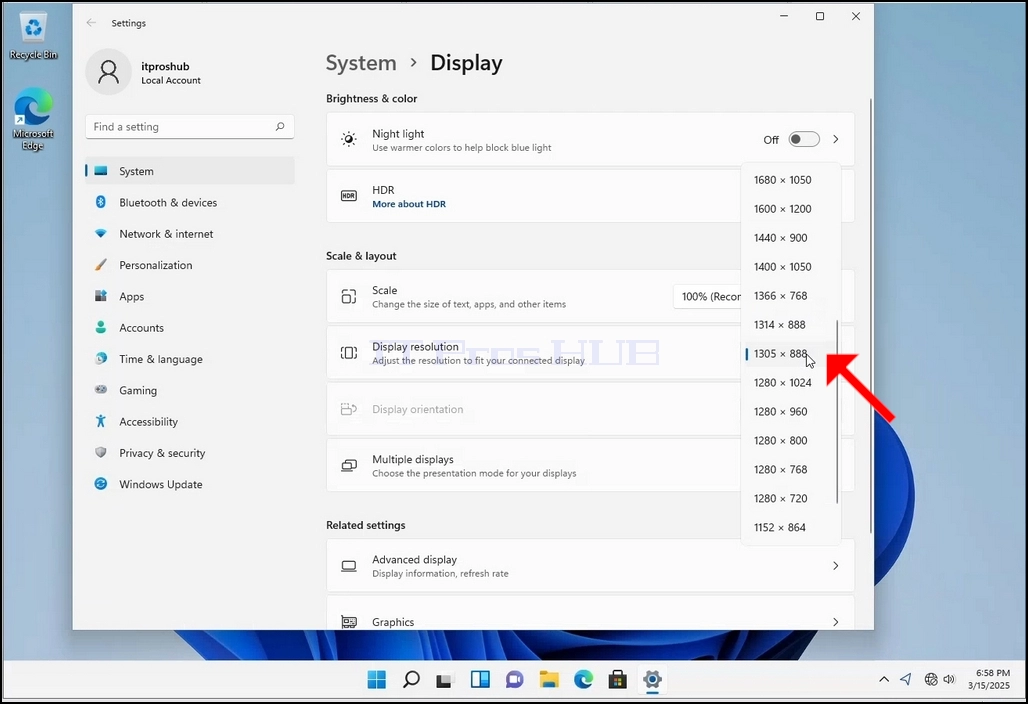Open the clock showing 6:58 PM
The width and height of the screenshot is (1028, 704).
989,679
